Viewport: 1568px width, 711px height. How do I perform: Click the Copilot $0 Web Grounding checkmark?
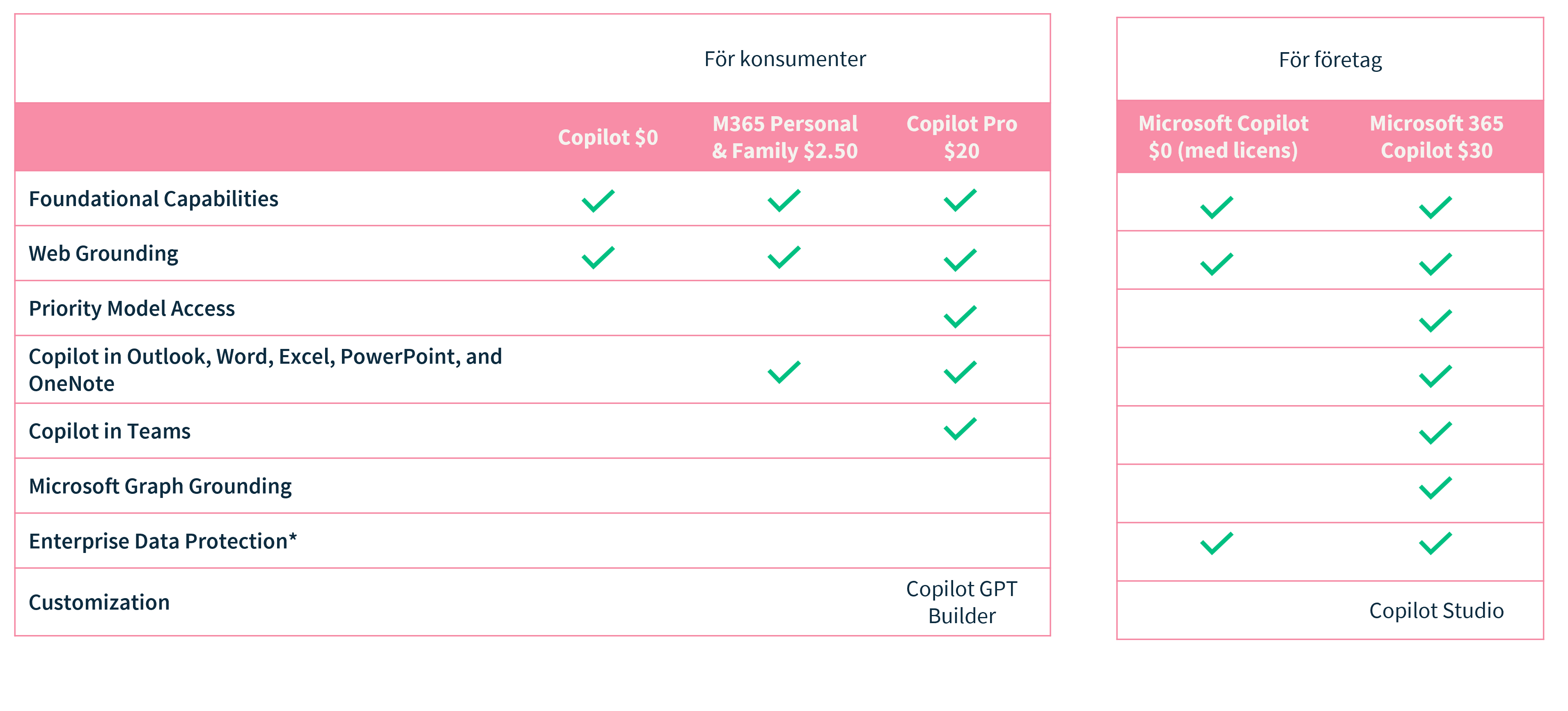598,257
